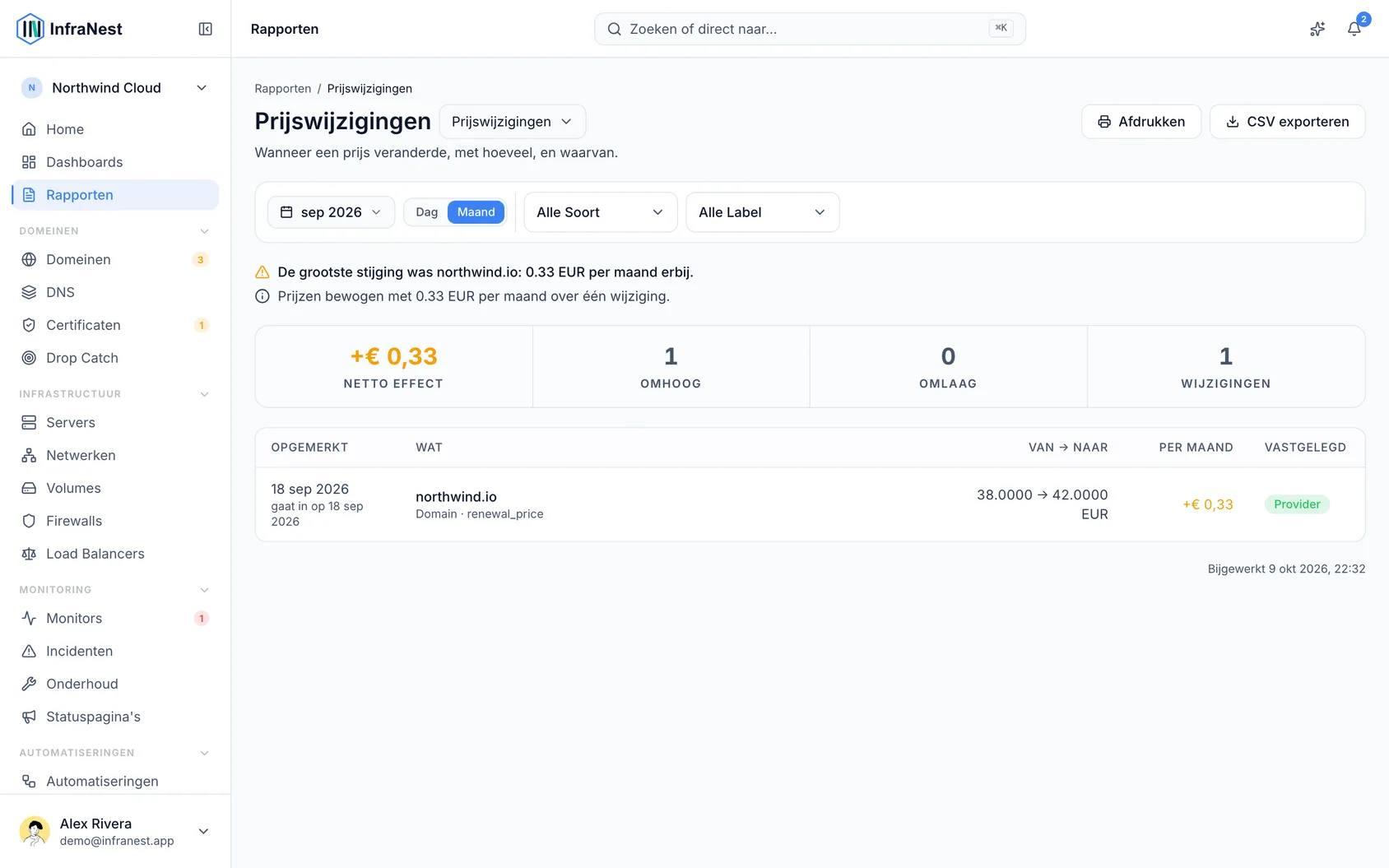Expand Northwind Cloud workspace switcher
Image resolution: width=1389 pixels, height=868 pixels.
click(x=115, y=88)
